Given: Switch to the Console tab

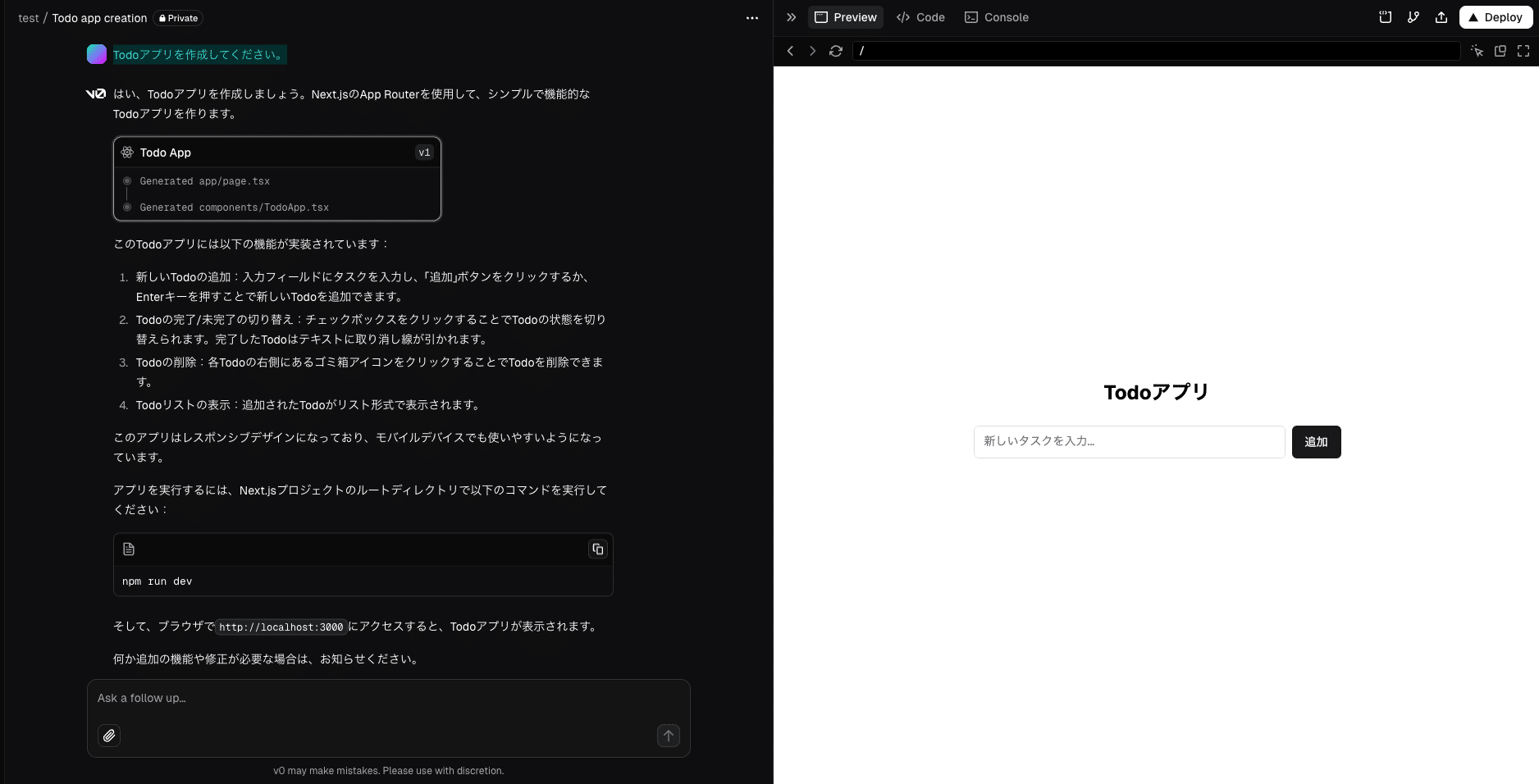Looking at the screenshot, I should pyautogui.click(x=997, y=17).
